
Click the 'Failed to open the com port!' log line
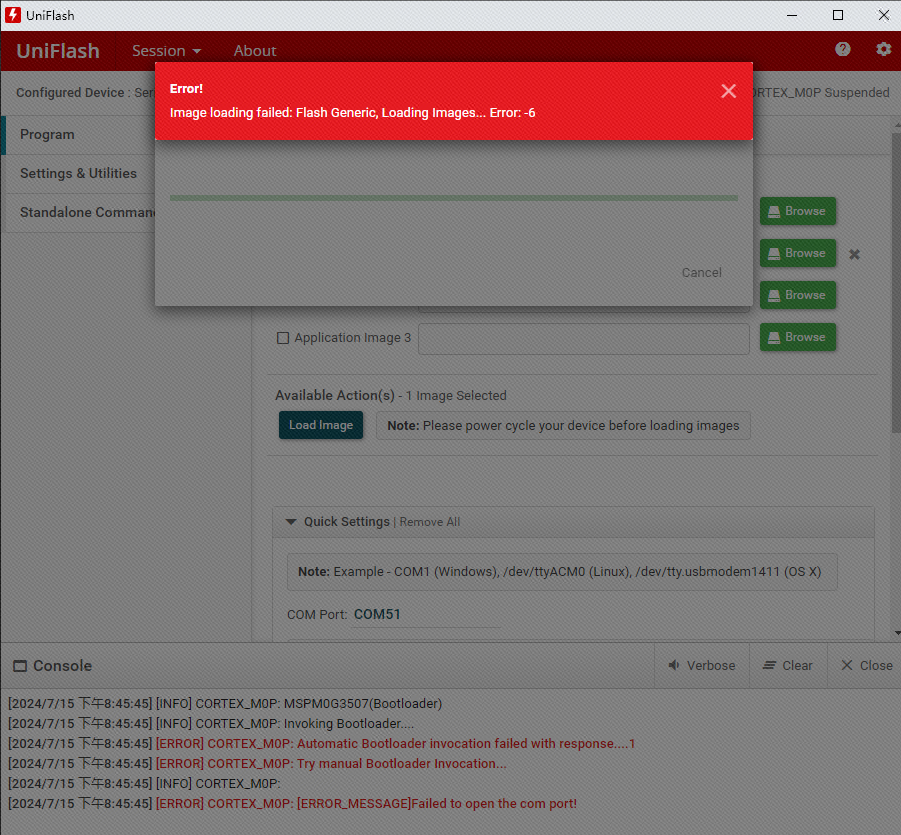coord(292,803)
